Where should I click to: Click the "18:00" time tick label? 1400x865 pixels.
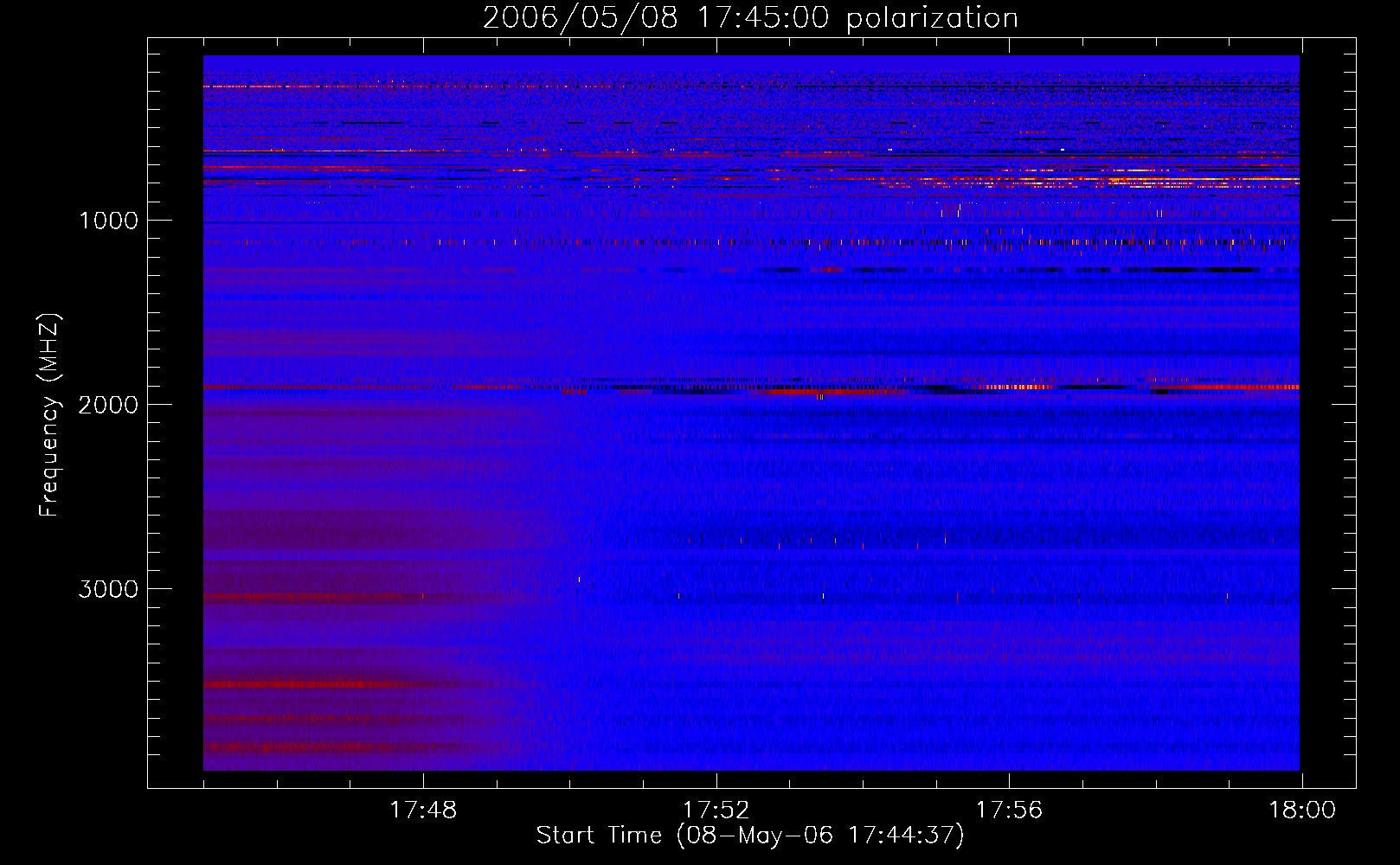click(1301, 811)
